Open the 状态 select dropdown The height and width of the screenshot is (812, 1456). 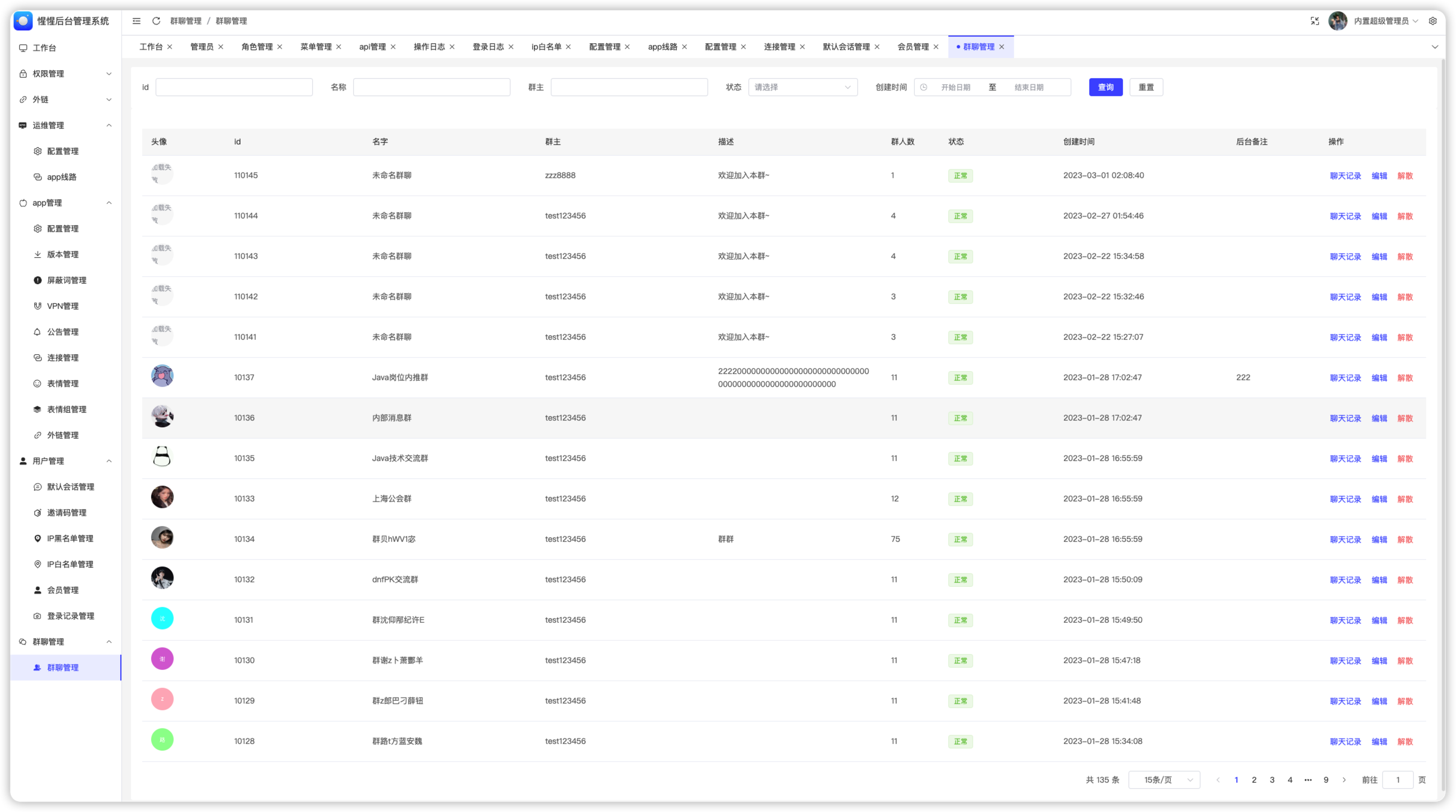[x=802, y=87]
